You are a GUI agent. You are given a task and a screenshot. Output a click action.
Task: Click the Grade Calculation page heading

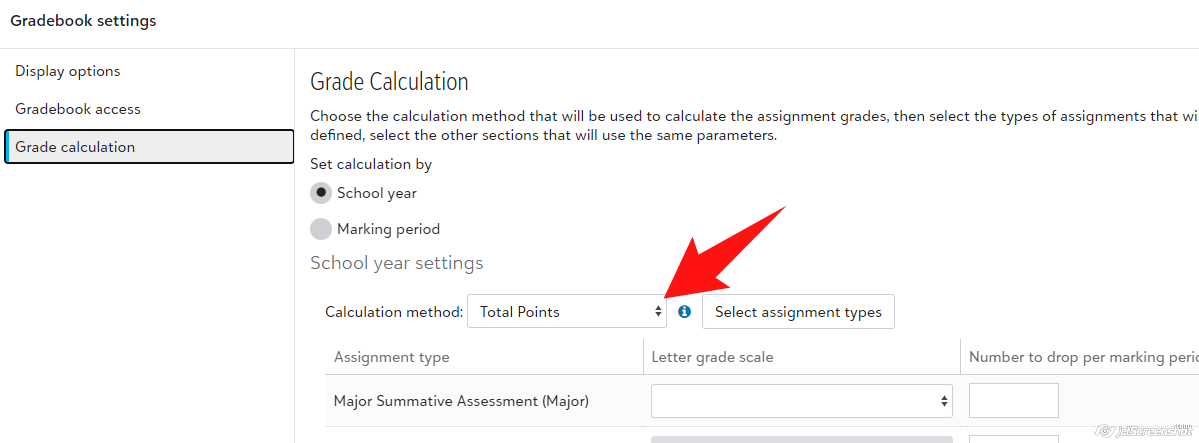[389, 81]
